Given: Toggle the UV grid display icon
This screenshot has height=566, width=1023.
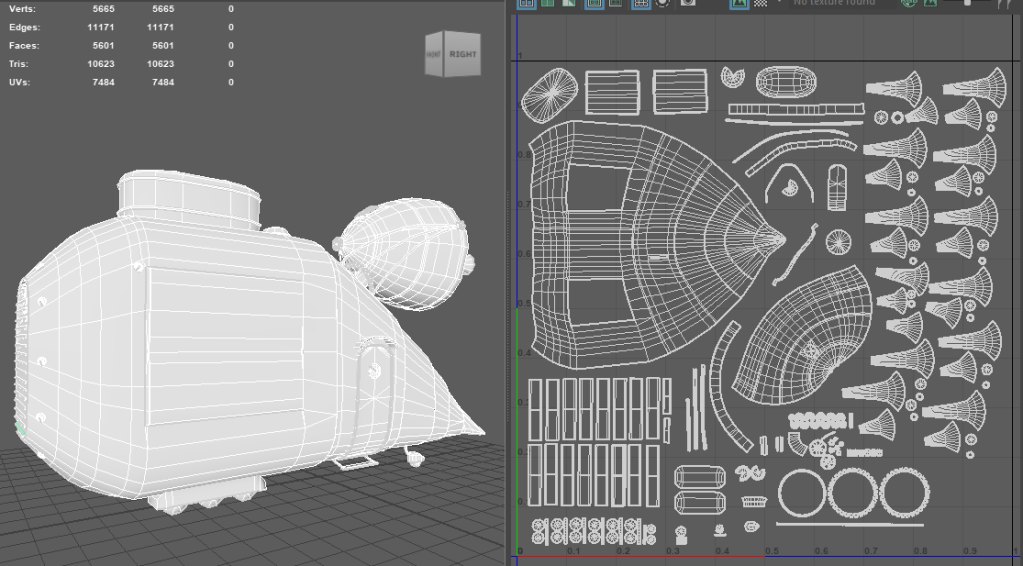Looking at the screenshot, I should pyautogui.click(x=641, y=3).
